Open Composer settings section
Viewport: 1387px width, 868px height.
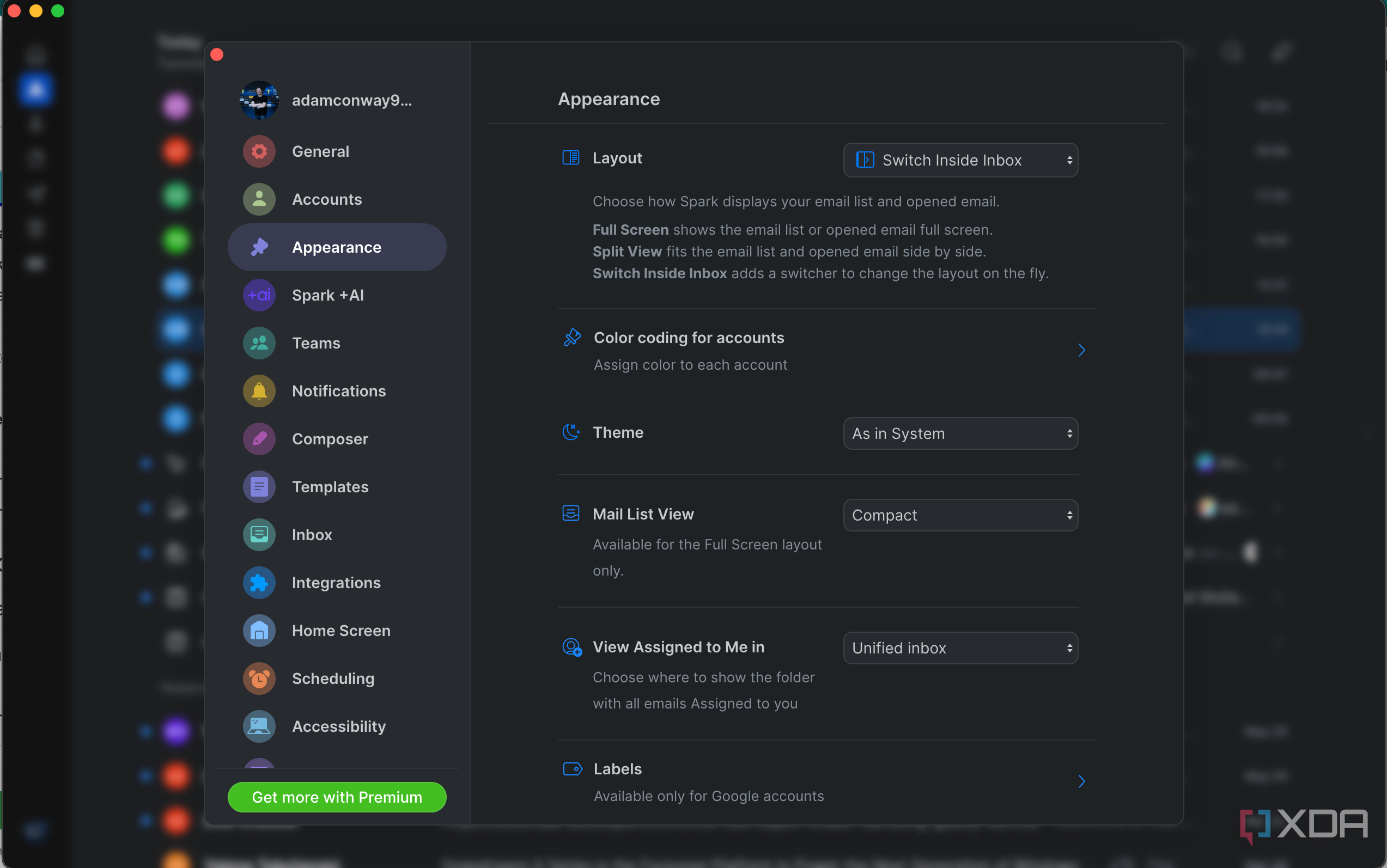(x=337, y=439)
